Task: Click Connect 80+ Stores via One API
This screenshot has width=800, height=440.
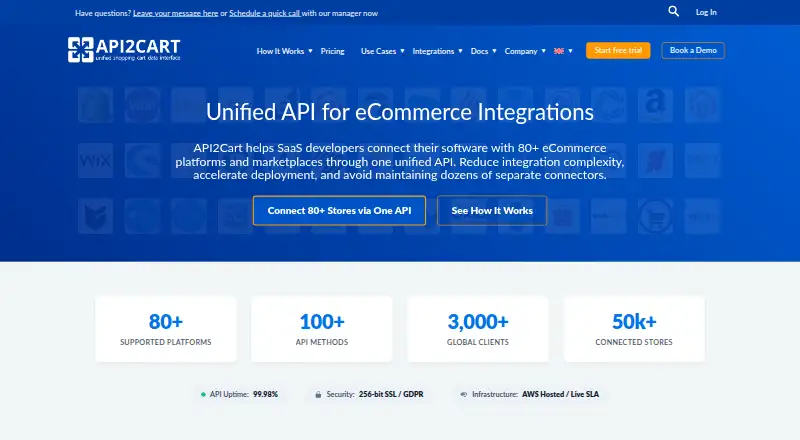Action: click(339, 210)
